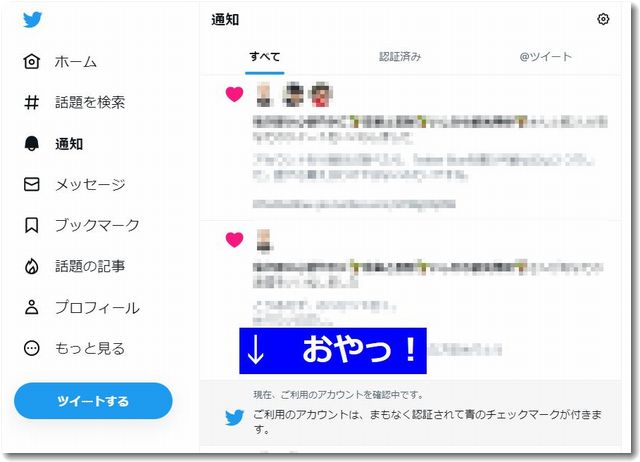
Task: Open third avatar in first notification
Action: (321, 95)
